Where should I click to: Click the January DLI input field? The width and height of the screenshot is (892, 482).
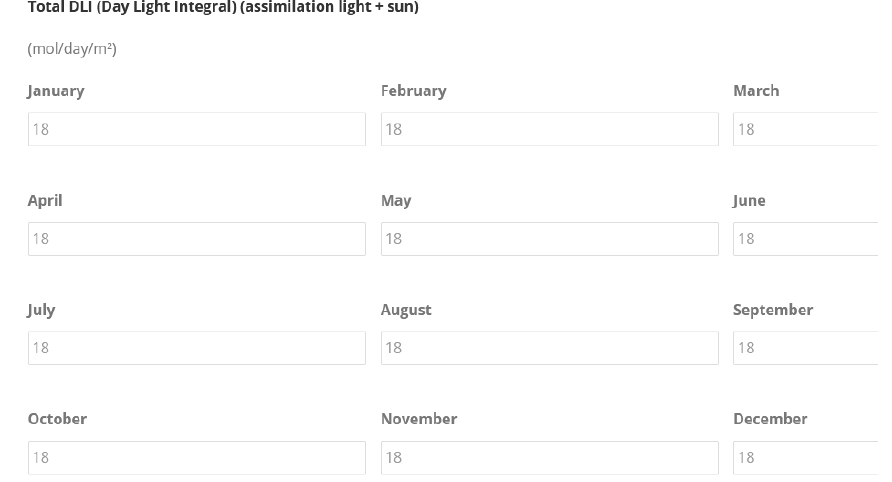196,129
